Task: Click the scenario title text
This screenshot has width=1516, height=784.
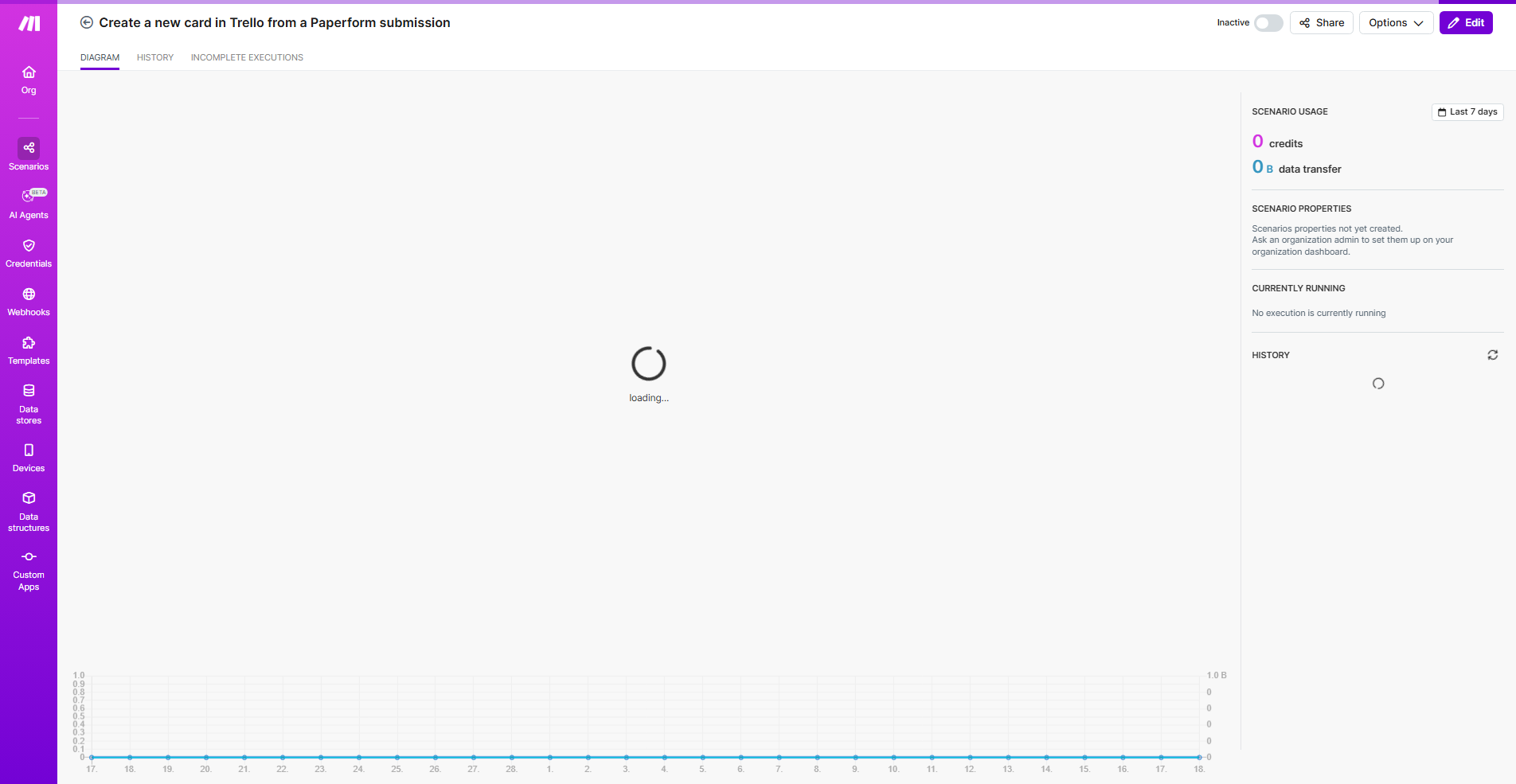Action: point(275,23)
